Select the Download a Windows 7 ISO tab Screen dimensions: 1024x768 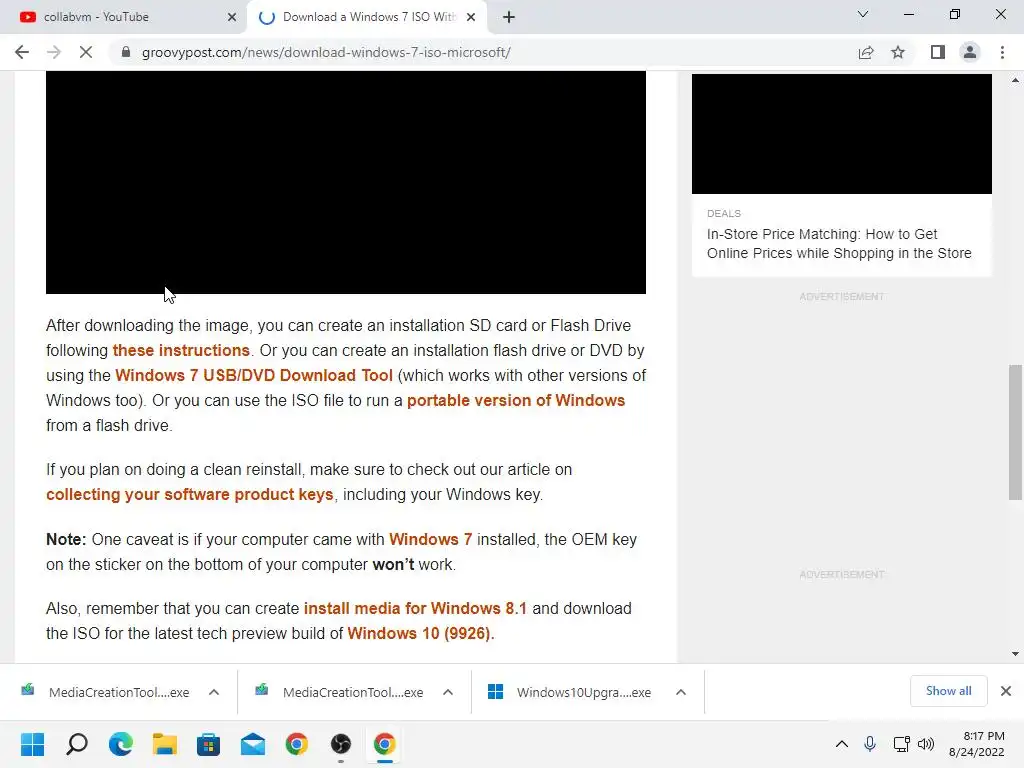point(366,17)
